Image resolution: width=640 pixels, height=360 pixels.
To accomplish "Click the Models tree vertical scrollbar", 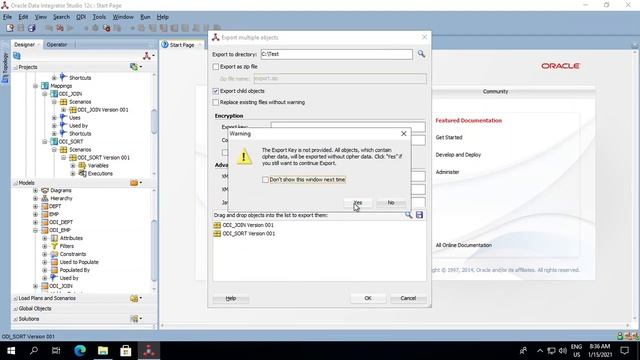I will [154, 250].
